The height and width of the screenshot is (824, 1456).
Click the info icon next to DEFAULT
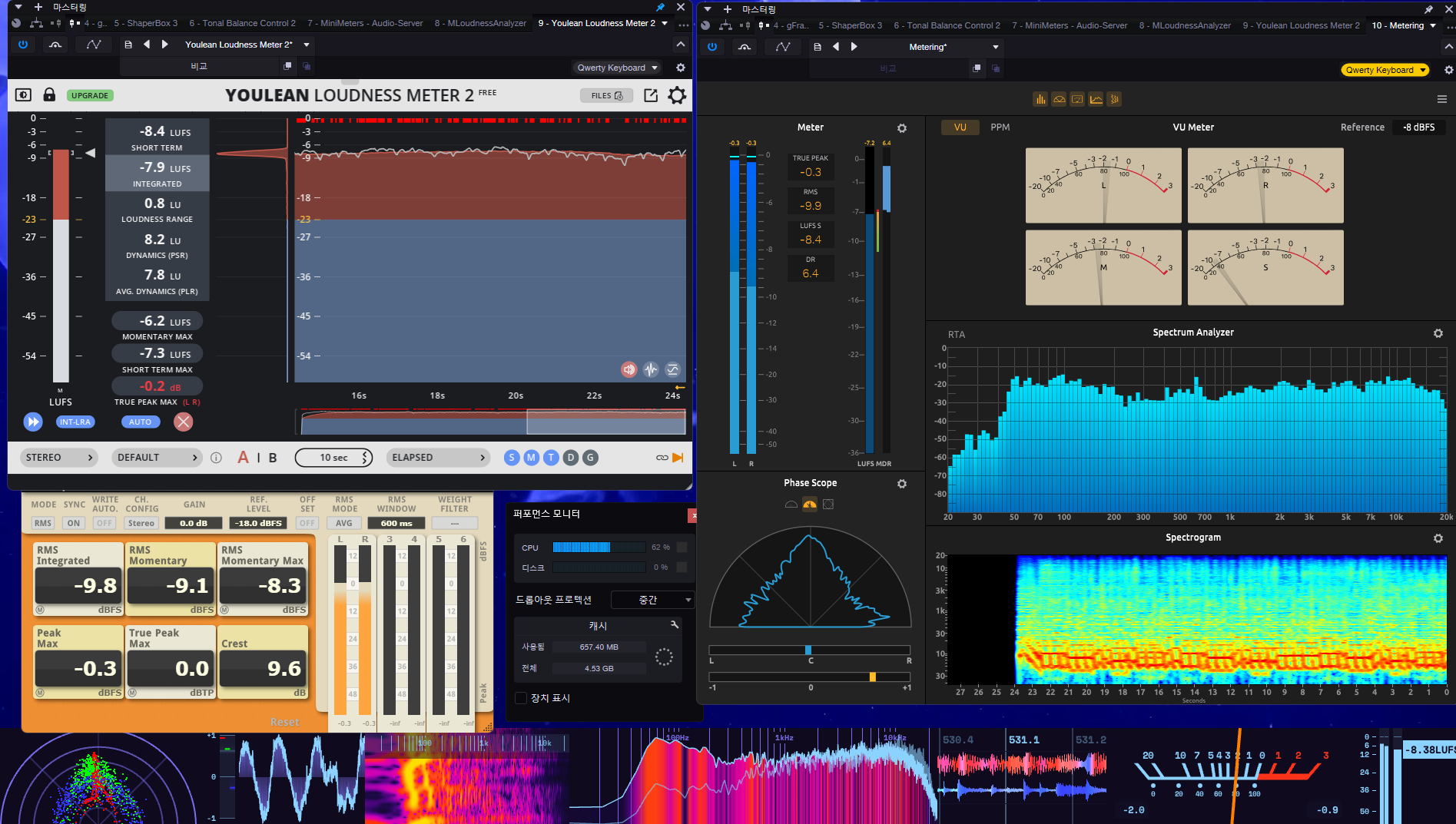tap(216, 458)
